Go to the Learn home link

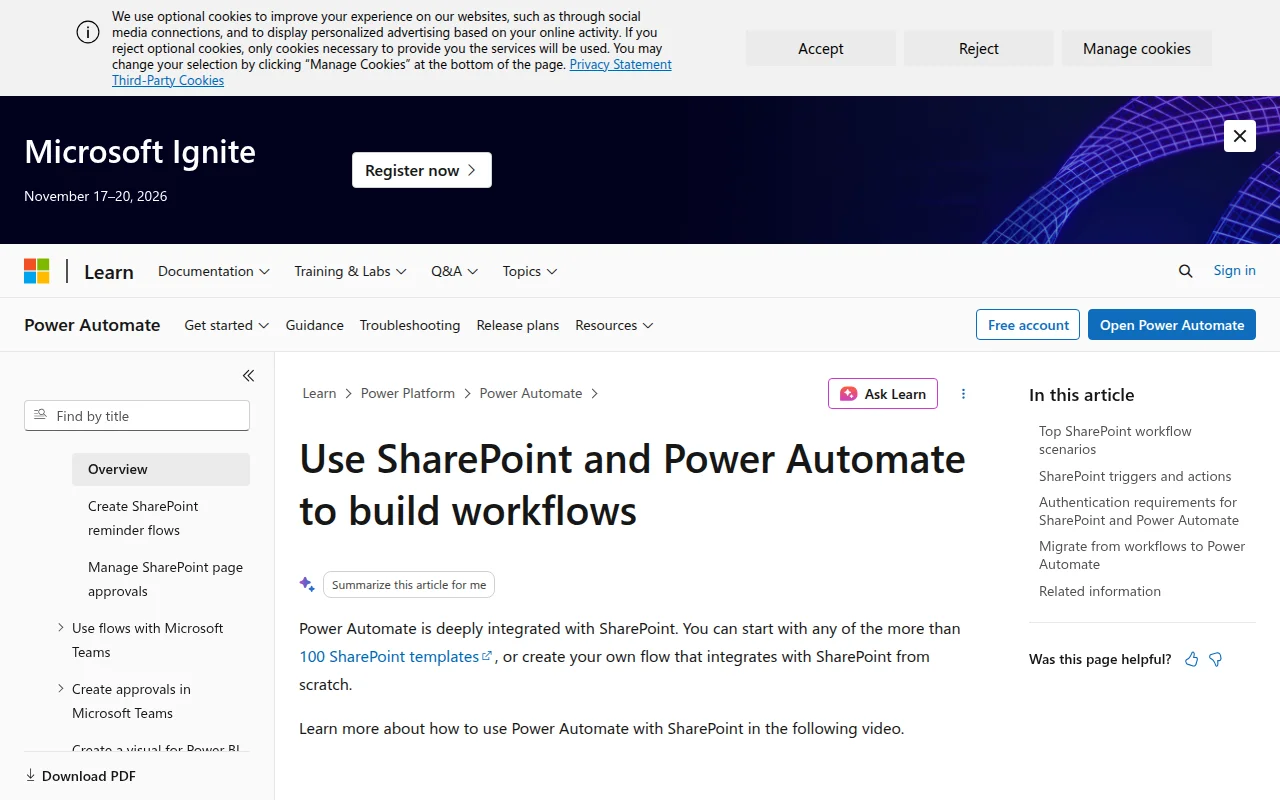click(x=109, y=272)
